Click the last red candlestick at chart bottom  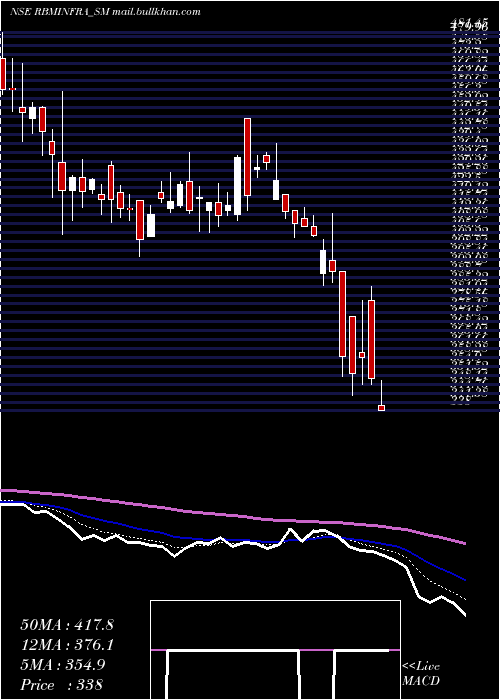coord(382,408)
